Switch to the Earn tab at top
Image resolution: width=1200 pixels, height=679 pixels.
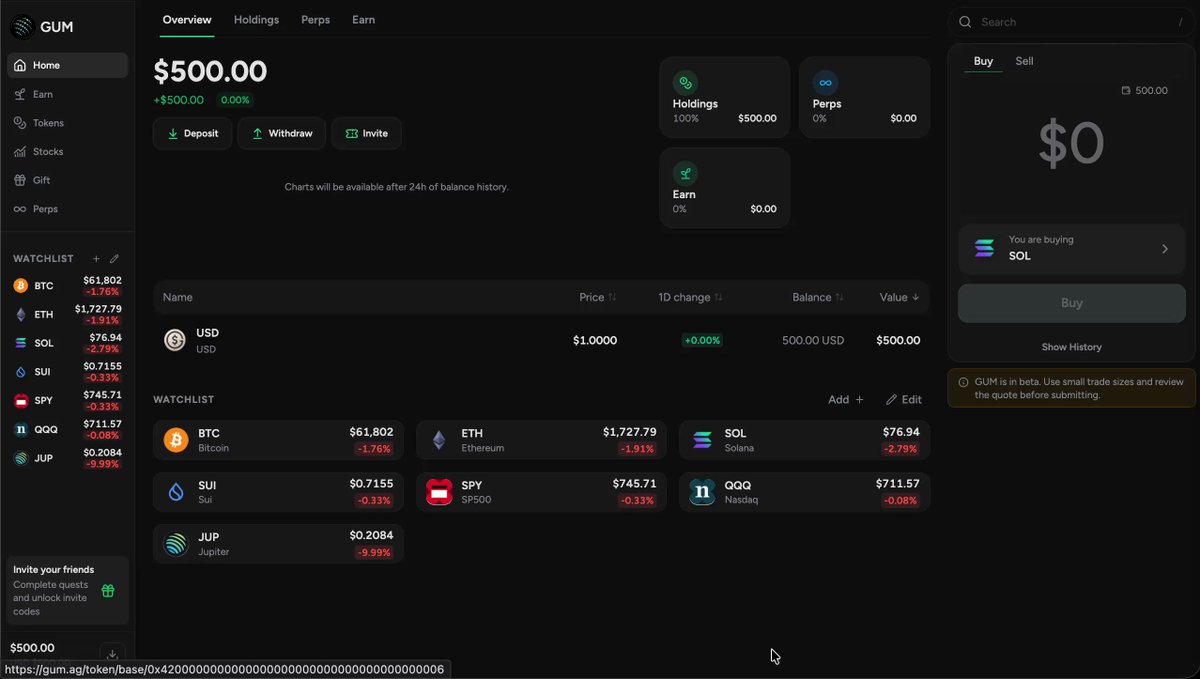click(x=363, y=20)
